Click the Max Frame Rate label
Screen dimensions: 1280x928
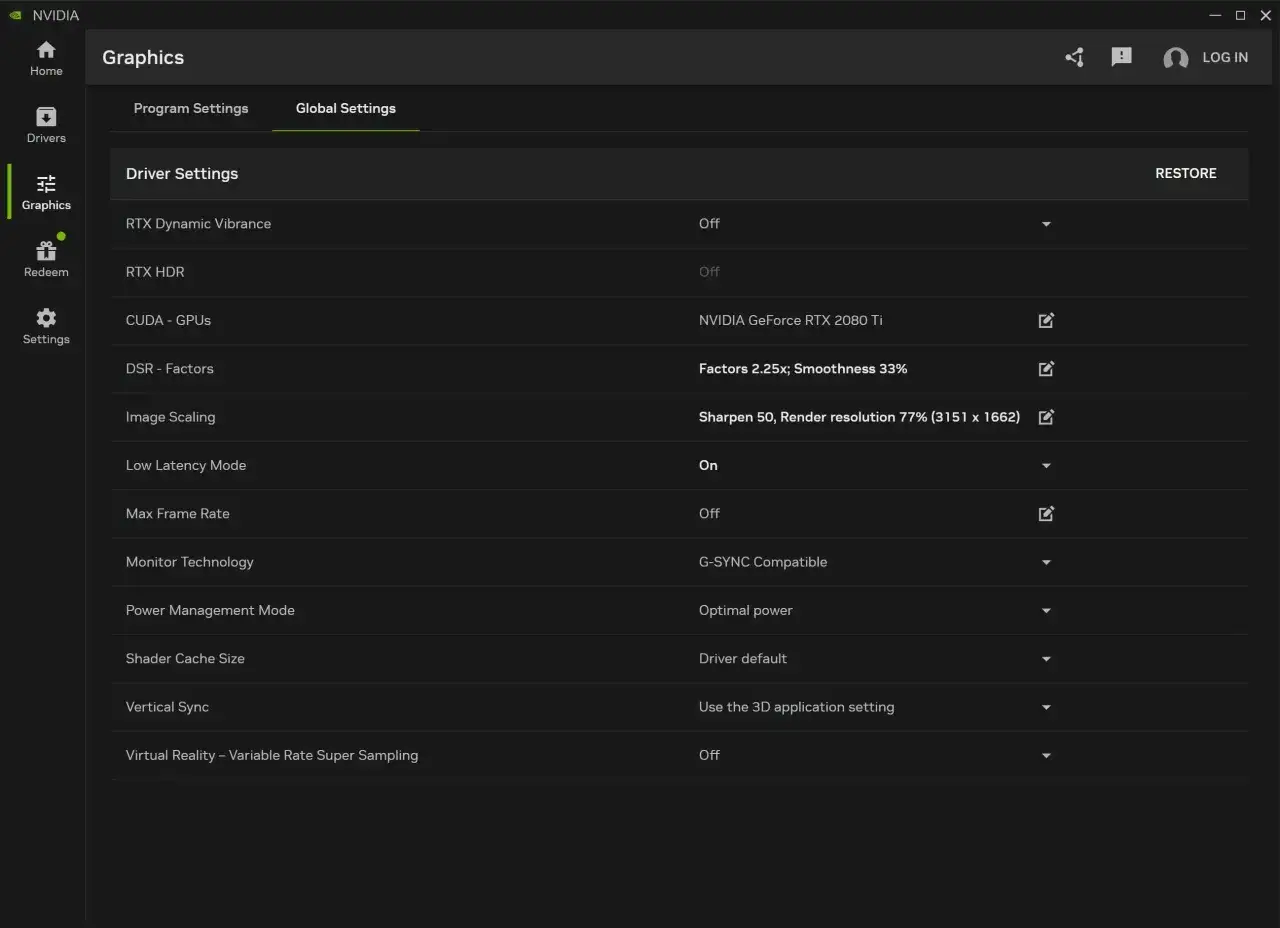[178, 513]
